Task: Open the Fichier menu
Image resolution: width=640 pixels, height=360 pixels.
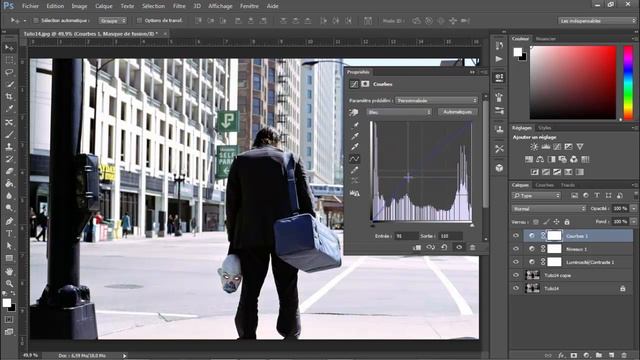Action: pos(30,6)
